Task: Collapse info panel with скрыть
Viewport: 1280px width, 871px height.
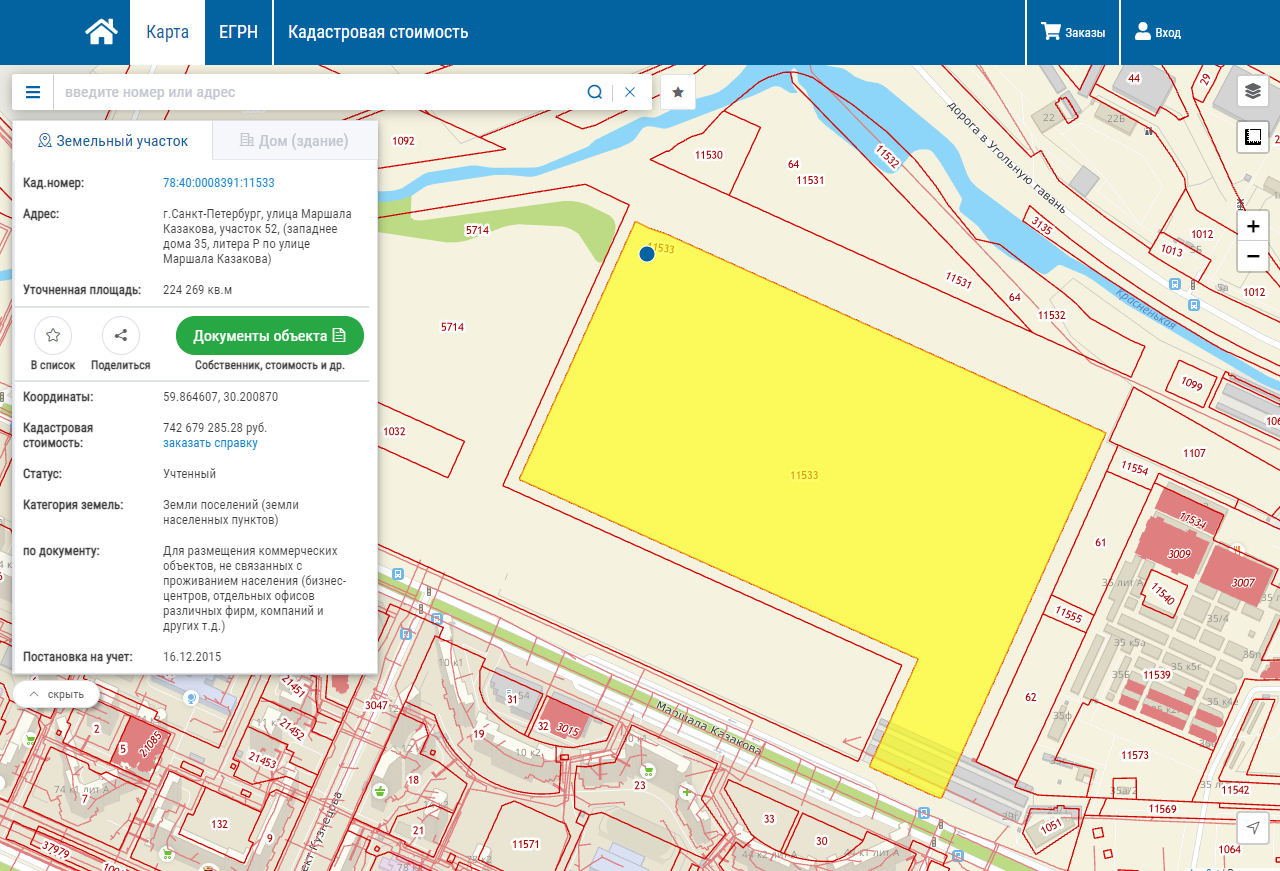Action: point(57,694)
